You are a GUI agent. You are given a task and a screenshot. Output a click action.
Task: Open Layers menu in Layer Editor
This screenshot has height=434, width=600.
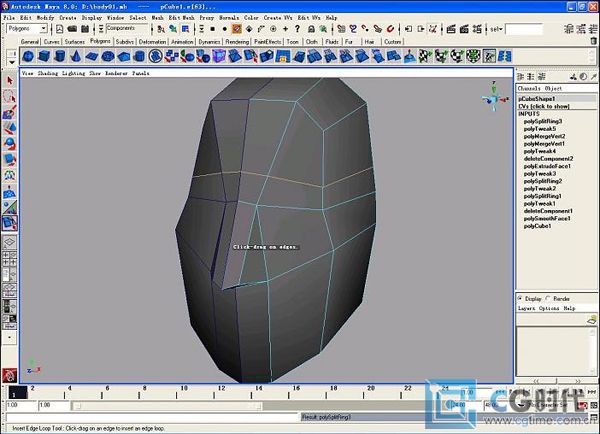click(x=526, y=308)
